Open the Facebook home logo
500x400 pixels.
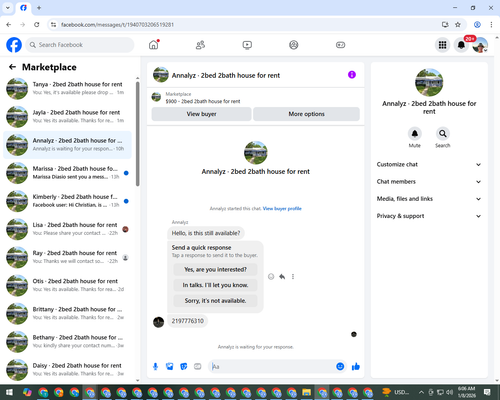[x=14, y=45]
